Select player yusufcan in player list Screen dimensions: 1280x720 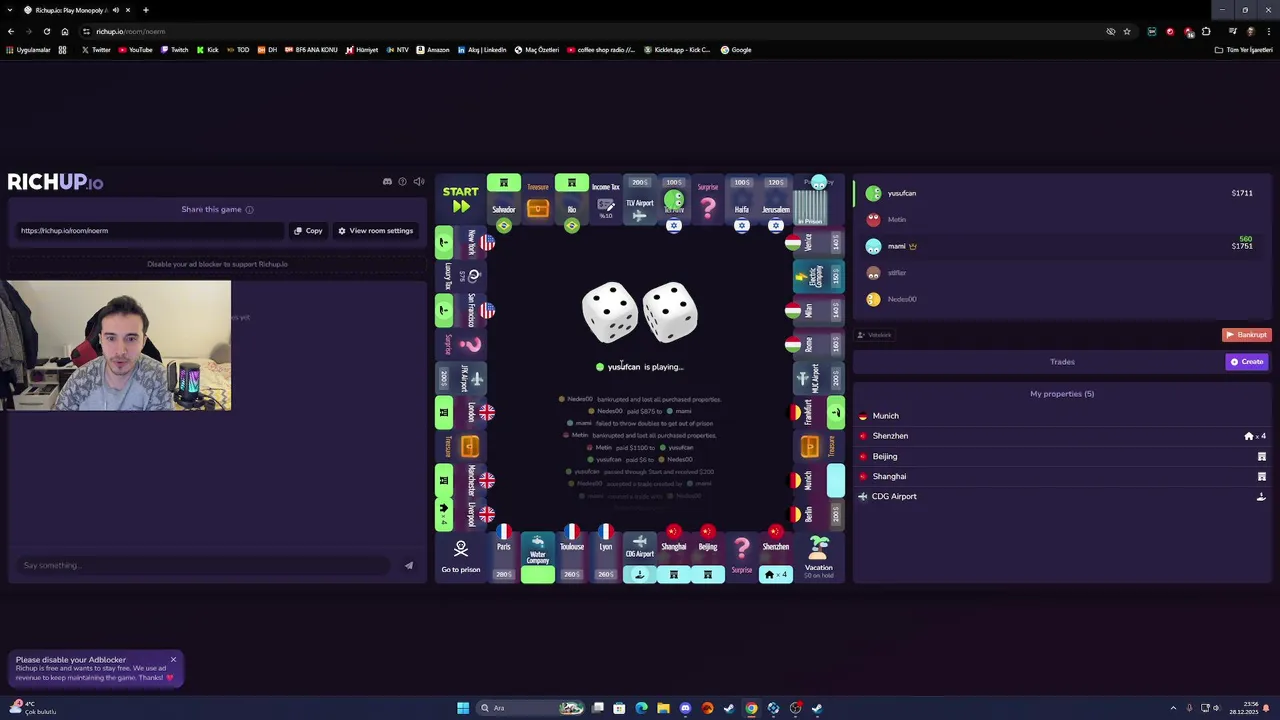tap(1061, 193)
